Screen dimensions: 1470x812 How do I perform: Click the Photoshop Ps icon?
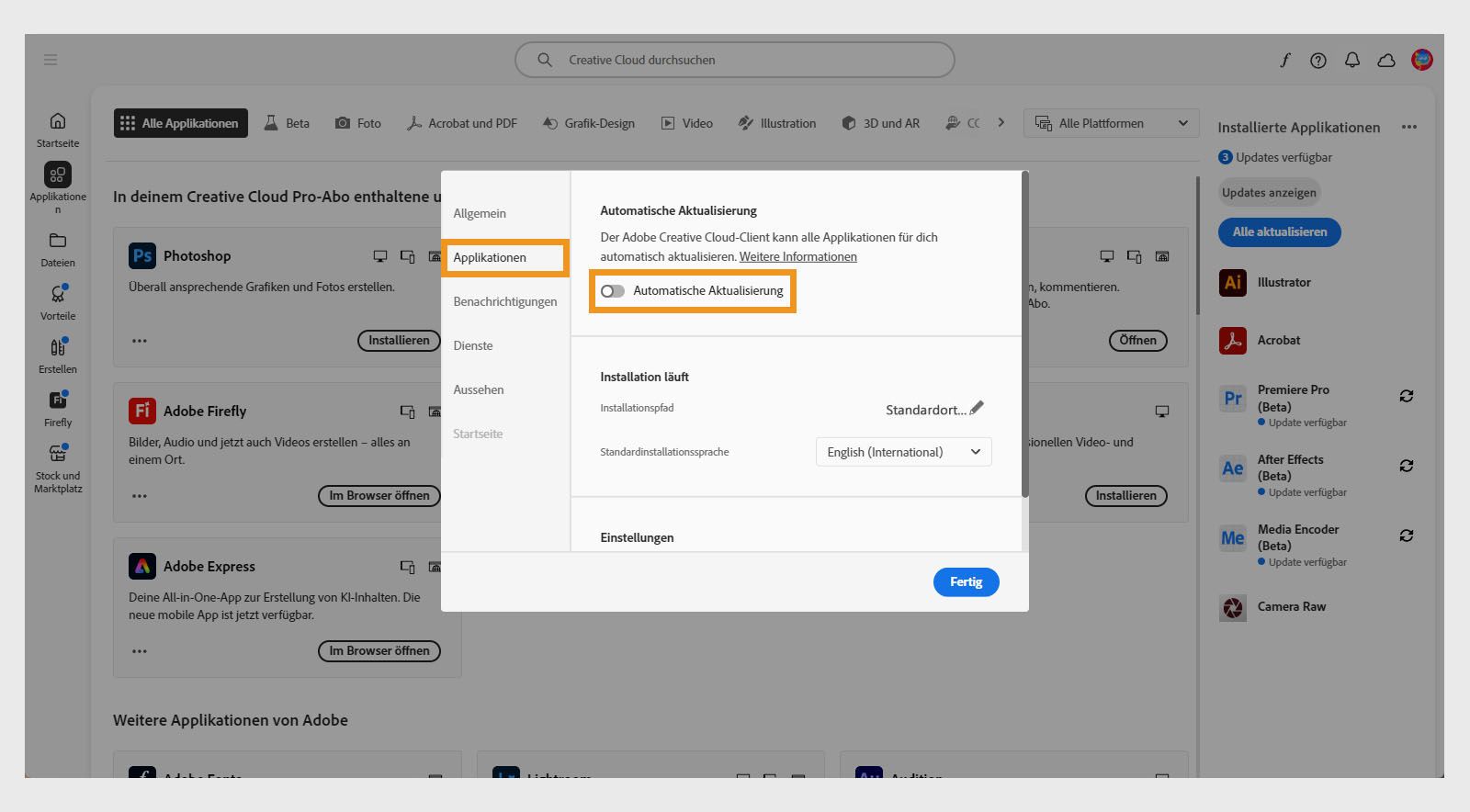[142, 255]
